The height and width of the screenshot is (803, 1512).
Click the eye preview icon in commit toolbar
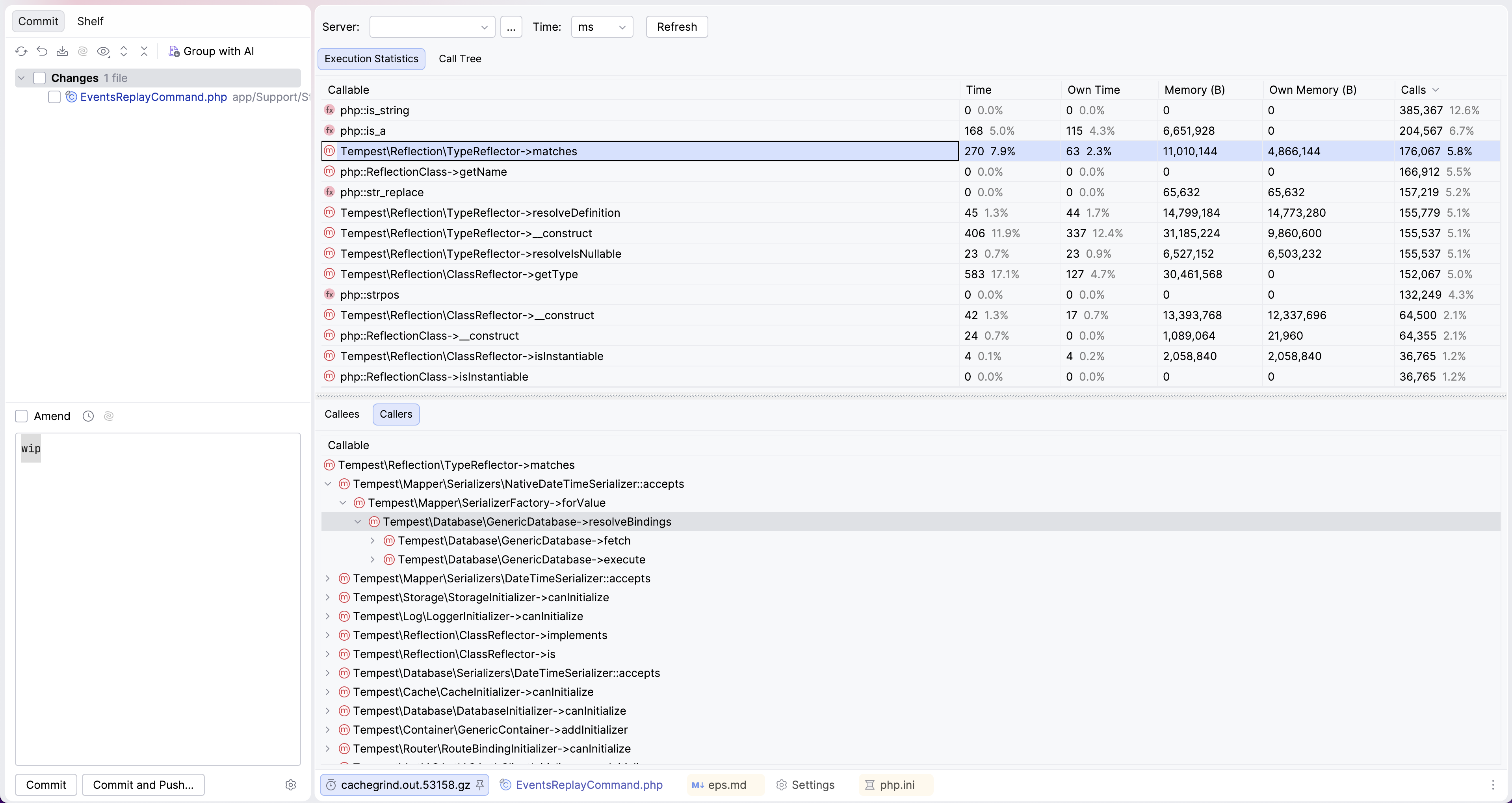[103, 51]
